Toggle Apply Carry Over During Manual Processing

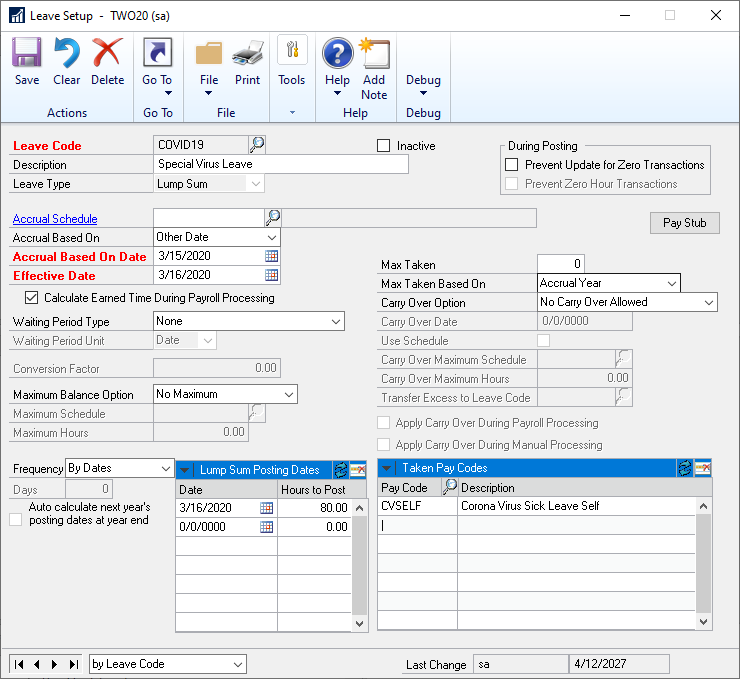pyautogui.click(x=384, y=444)
